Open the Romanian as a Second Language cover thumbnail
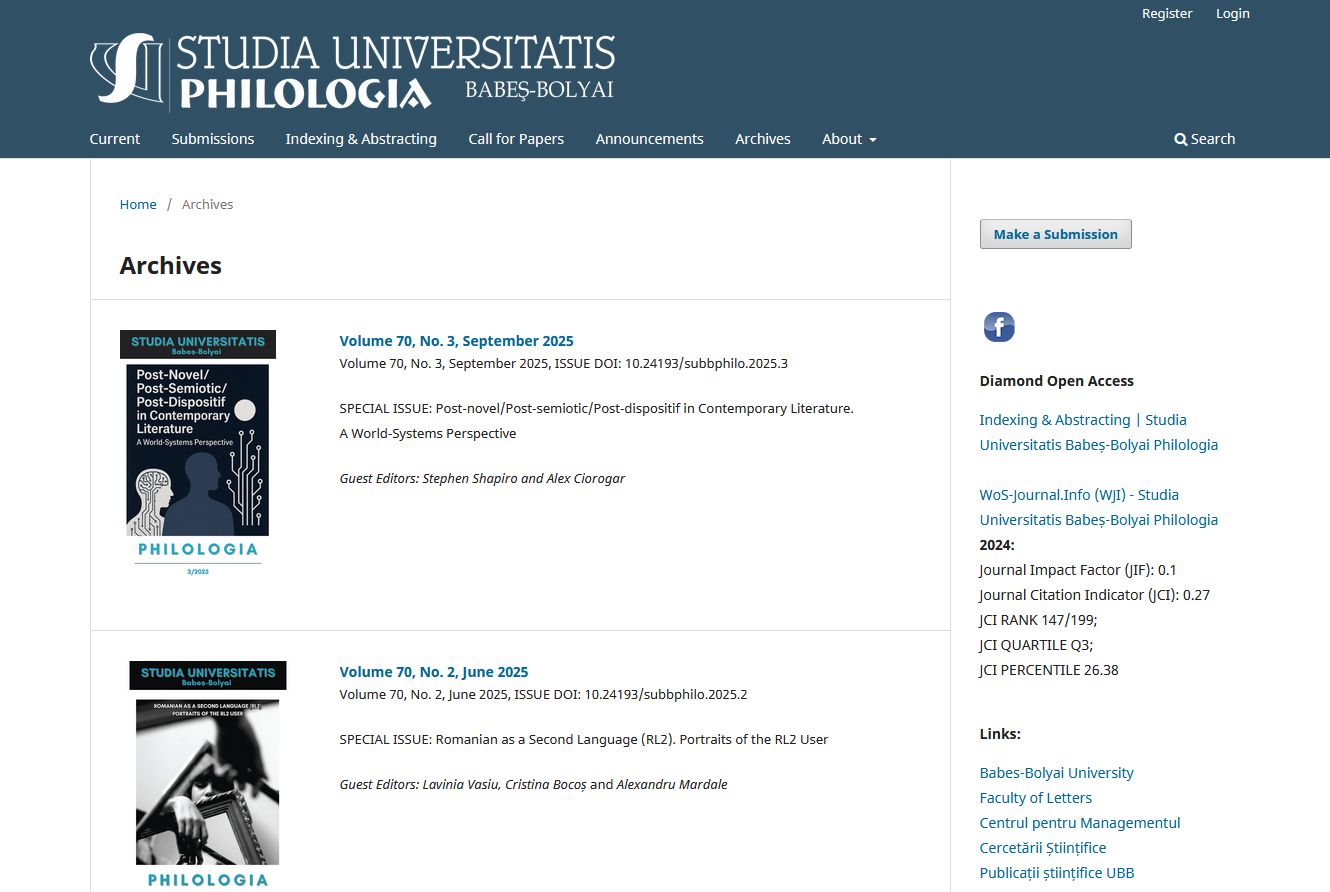Screen dimensions: 1330x892 [x=208, y=776]
